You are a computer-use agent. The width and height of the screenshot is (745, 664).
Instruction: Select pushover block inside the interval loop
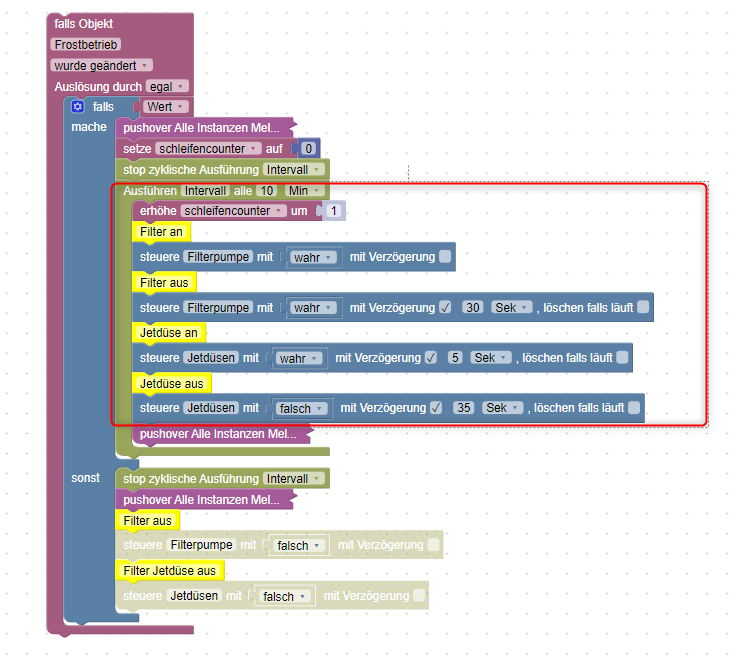point(221,434)
